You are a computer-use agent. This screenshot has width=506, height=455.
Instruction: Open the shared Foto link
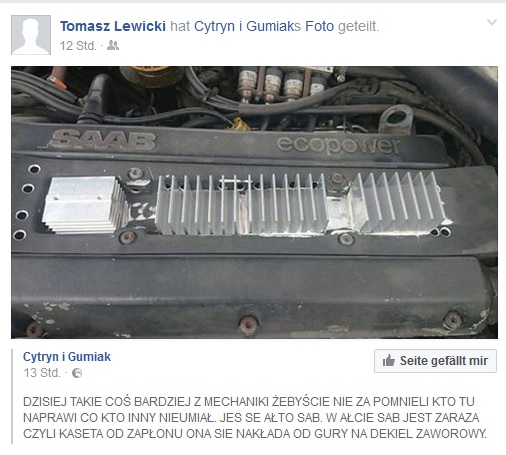320,26
